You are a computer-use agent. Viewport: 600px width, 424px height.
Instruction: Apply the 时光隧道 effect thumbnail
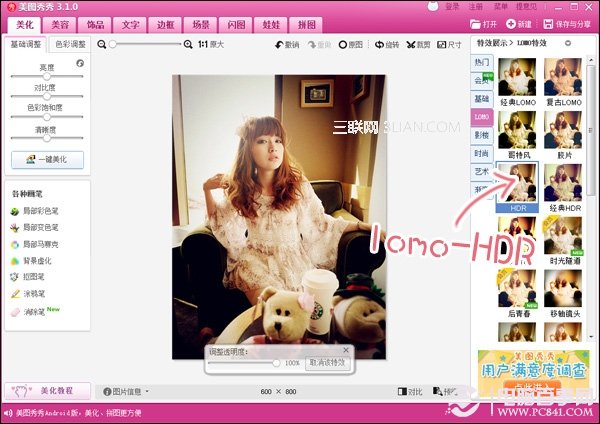click(563, 235)
